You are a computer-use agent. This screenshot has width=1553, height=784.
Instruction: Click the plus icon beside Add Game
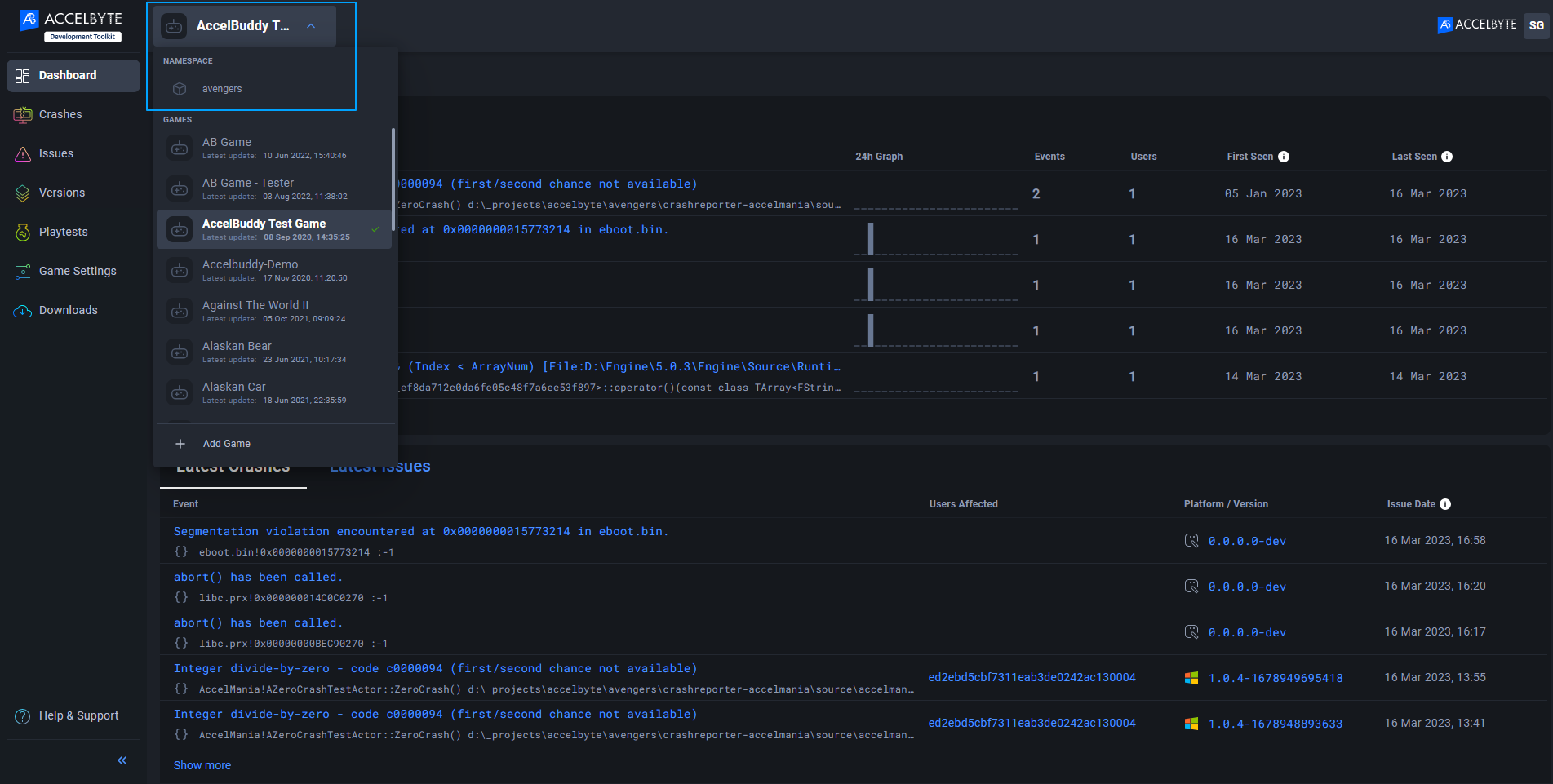180,444
